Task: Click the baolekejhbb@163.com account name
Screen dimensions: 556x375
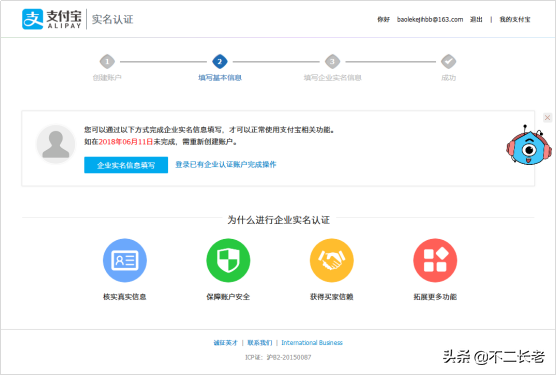Action: pos(430,19)
